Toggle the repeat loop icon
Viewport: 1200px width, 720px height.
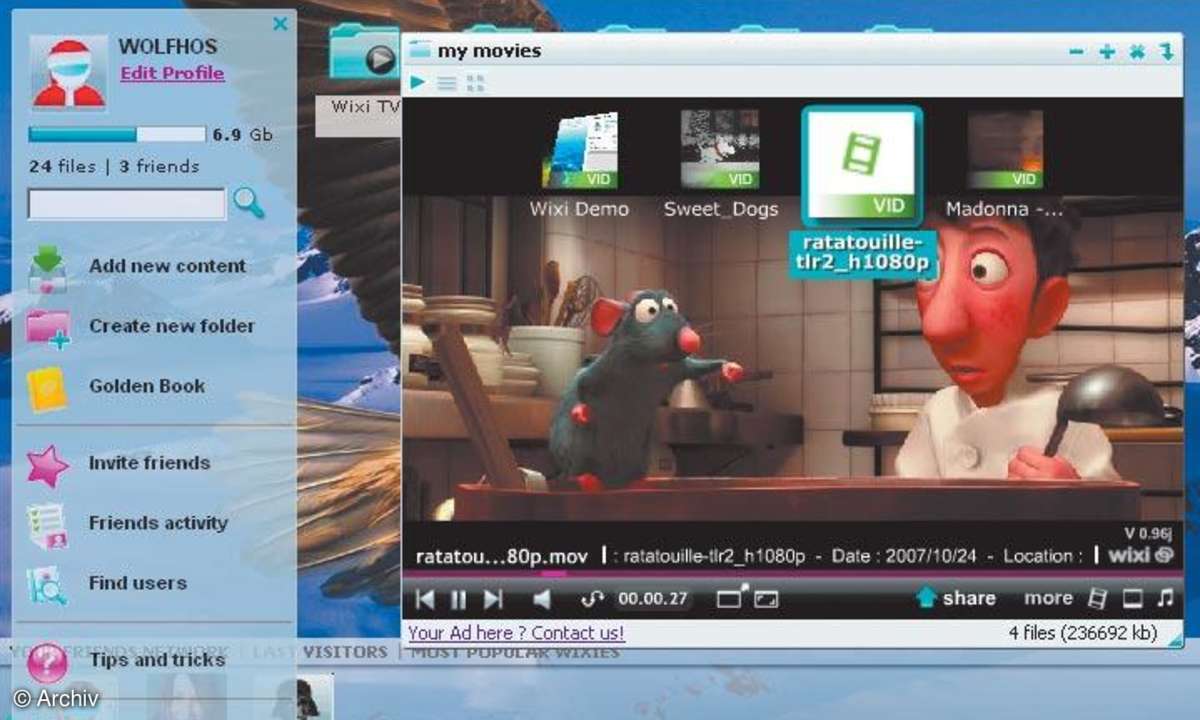[x=594, y=599]
